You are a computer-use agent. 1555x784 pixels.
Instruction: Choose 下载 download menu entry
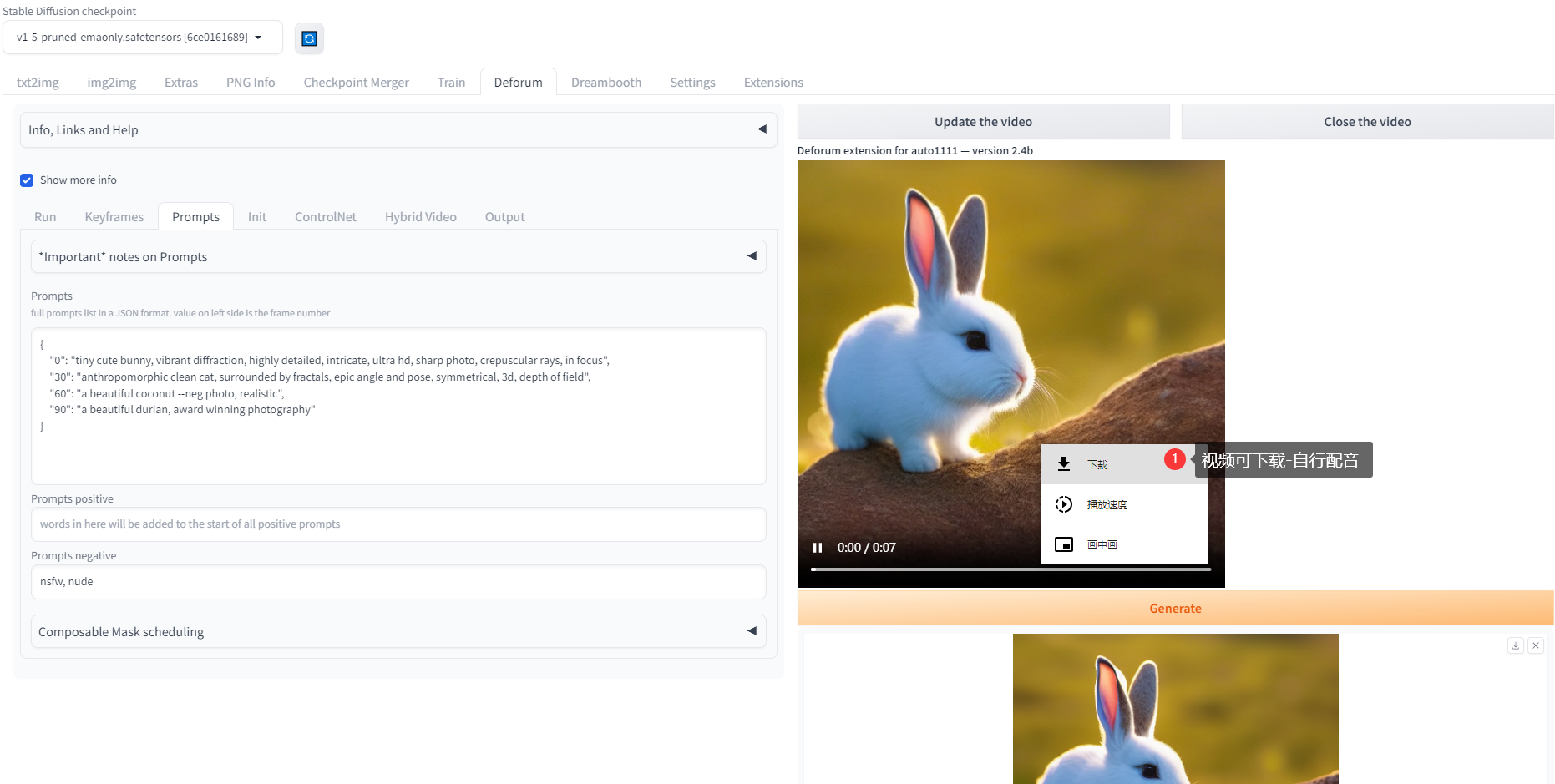click(1124, 464)
